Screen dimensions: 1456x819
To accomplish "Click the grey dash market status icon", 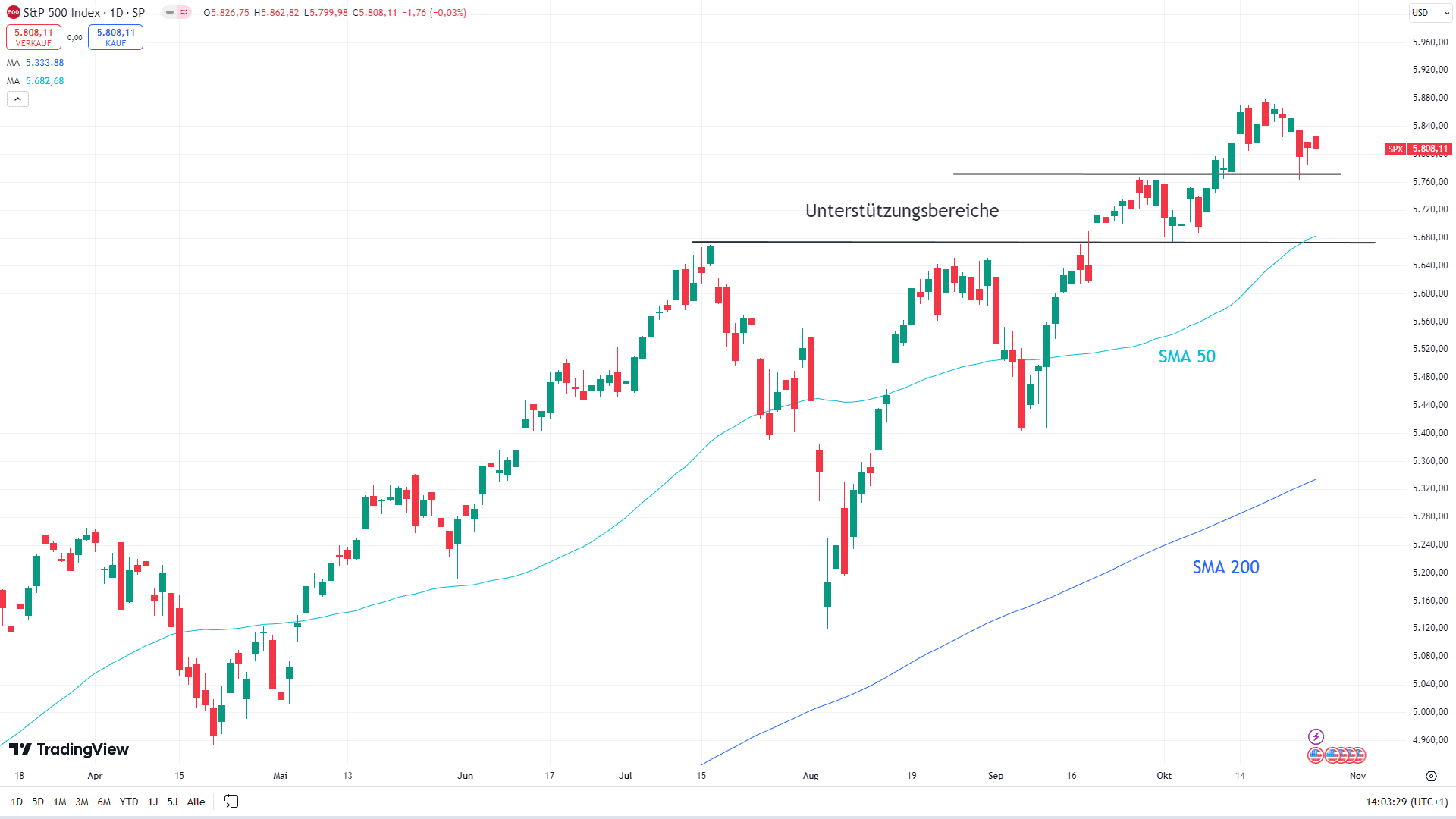I will (170, 12).
